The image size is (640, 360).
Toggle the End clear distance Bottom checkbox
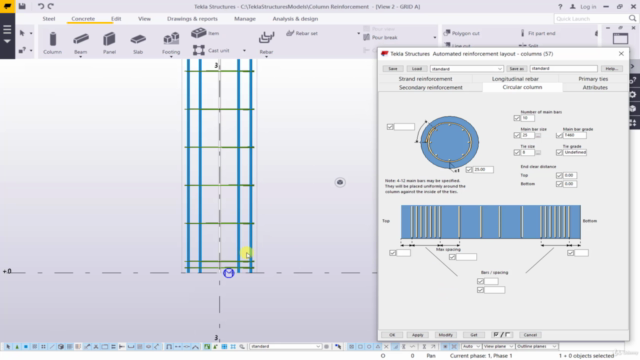(x=559, y=184)
